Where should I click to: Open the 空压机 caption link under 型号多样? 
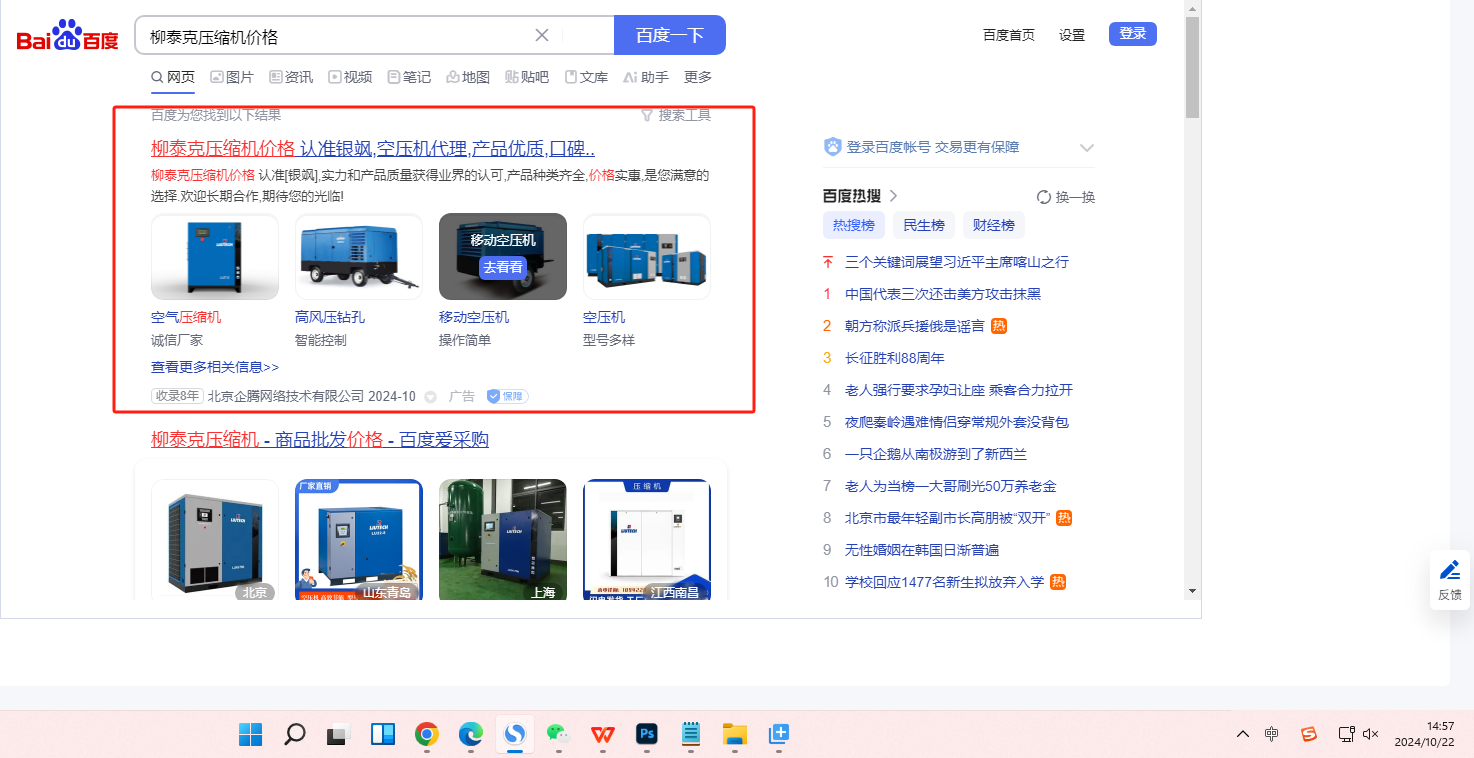click(x=604, y=317)
